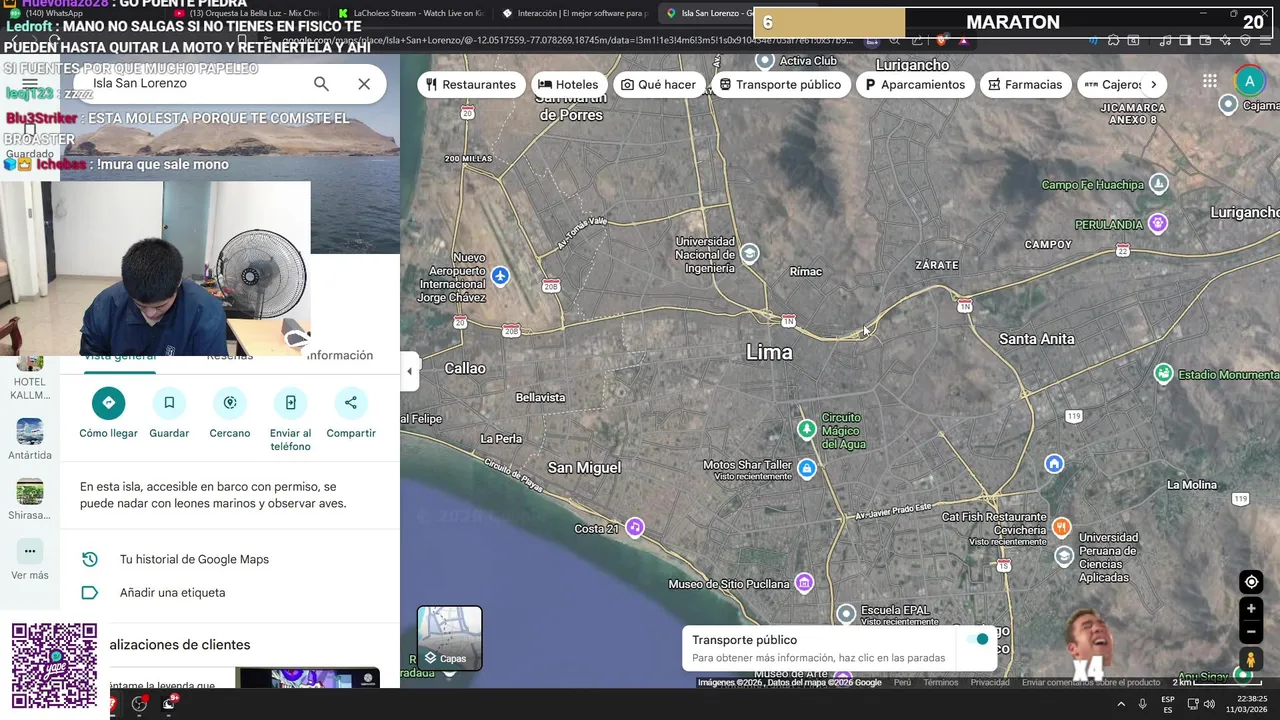Viewport: 1280px width, 720px height.
Task: Select the Qué hacer chip
Action: coord(658,85)
